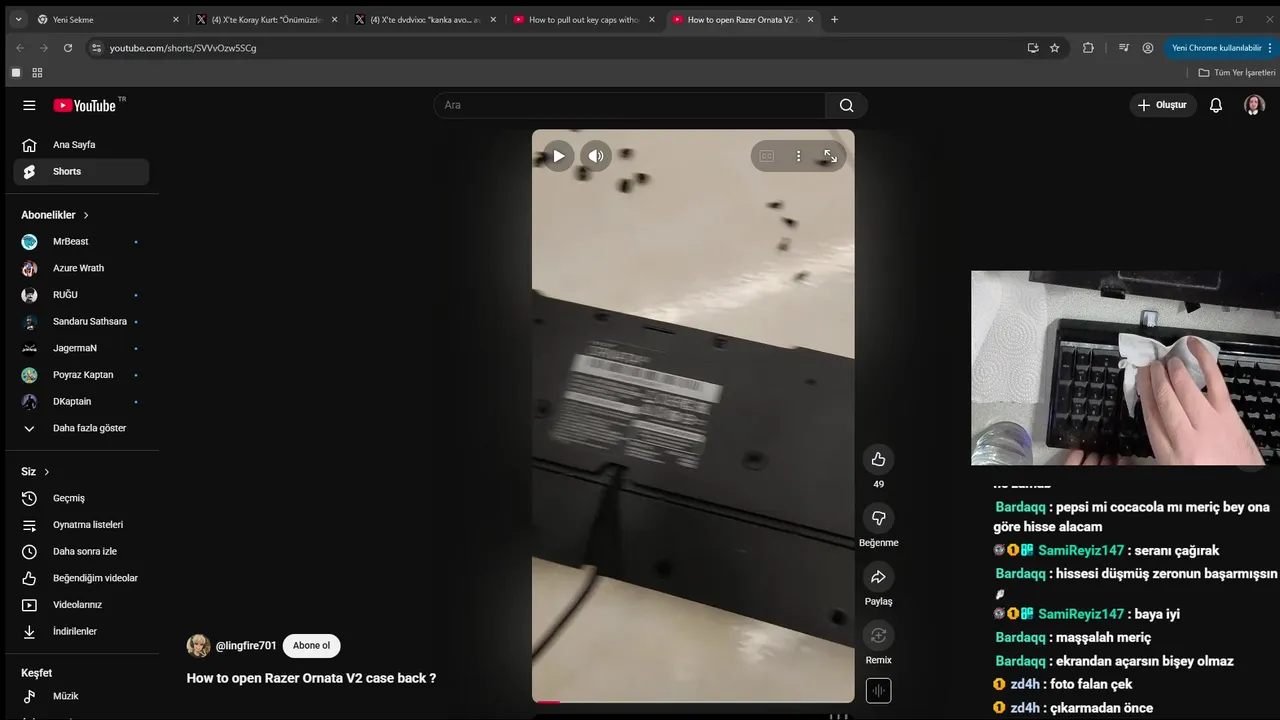Screen dimensions: 1280x720
Task: Remix this Short
Action: click(x=878, y=635)
